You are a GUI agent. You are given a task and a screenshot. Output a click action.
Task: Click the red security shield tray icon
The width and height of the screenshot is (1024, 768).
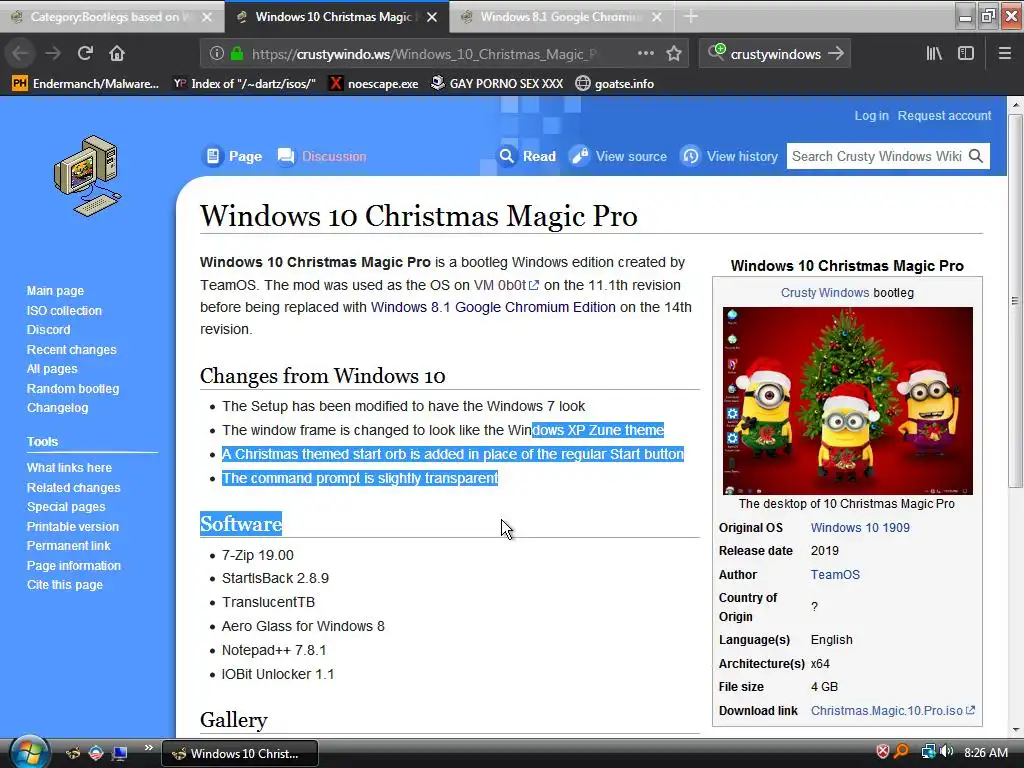point(882,752)
